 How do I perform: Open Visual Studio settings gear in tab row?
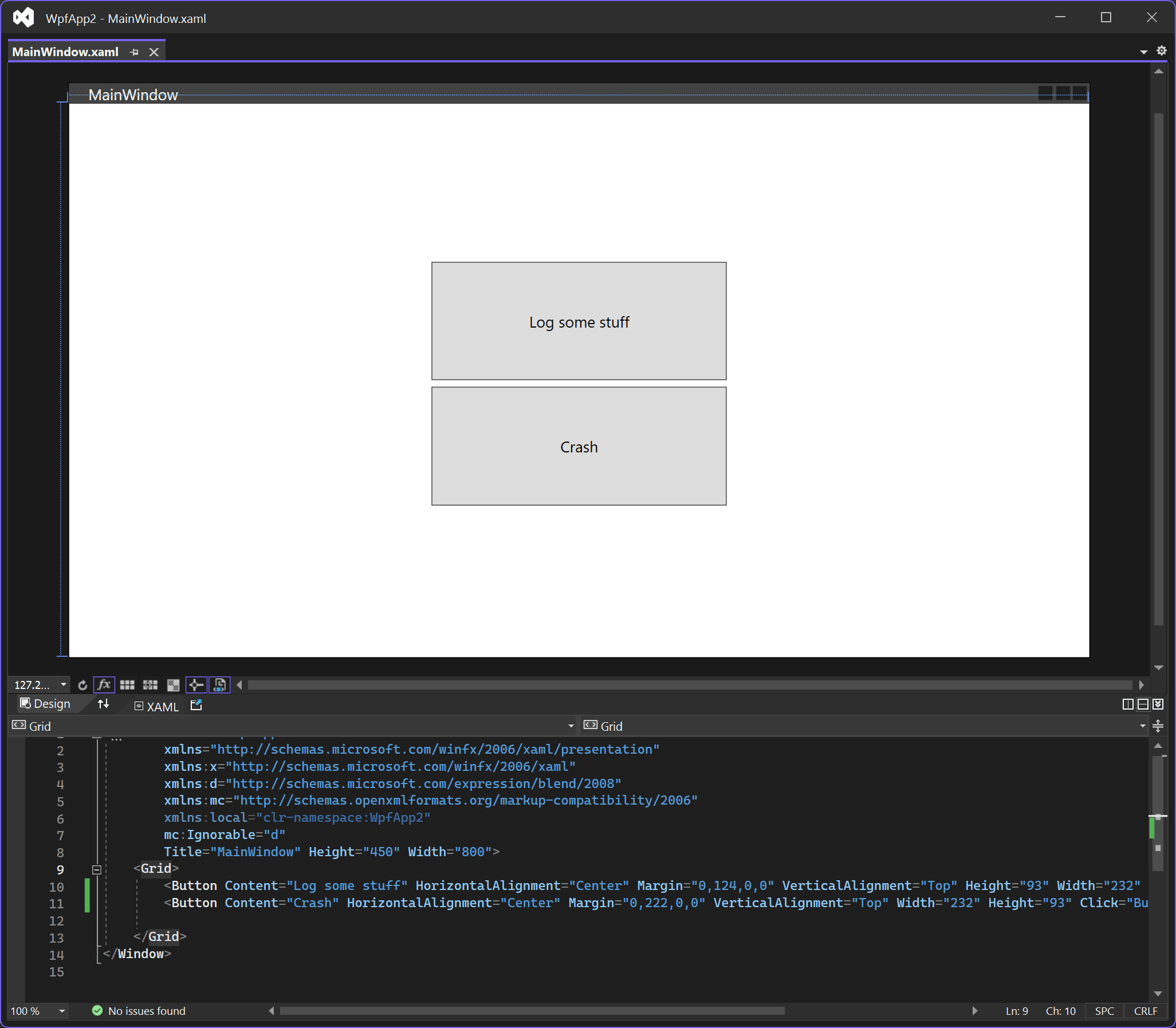(1162, 50)
